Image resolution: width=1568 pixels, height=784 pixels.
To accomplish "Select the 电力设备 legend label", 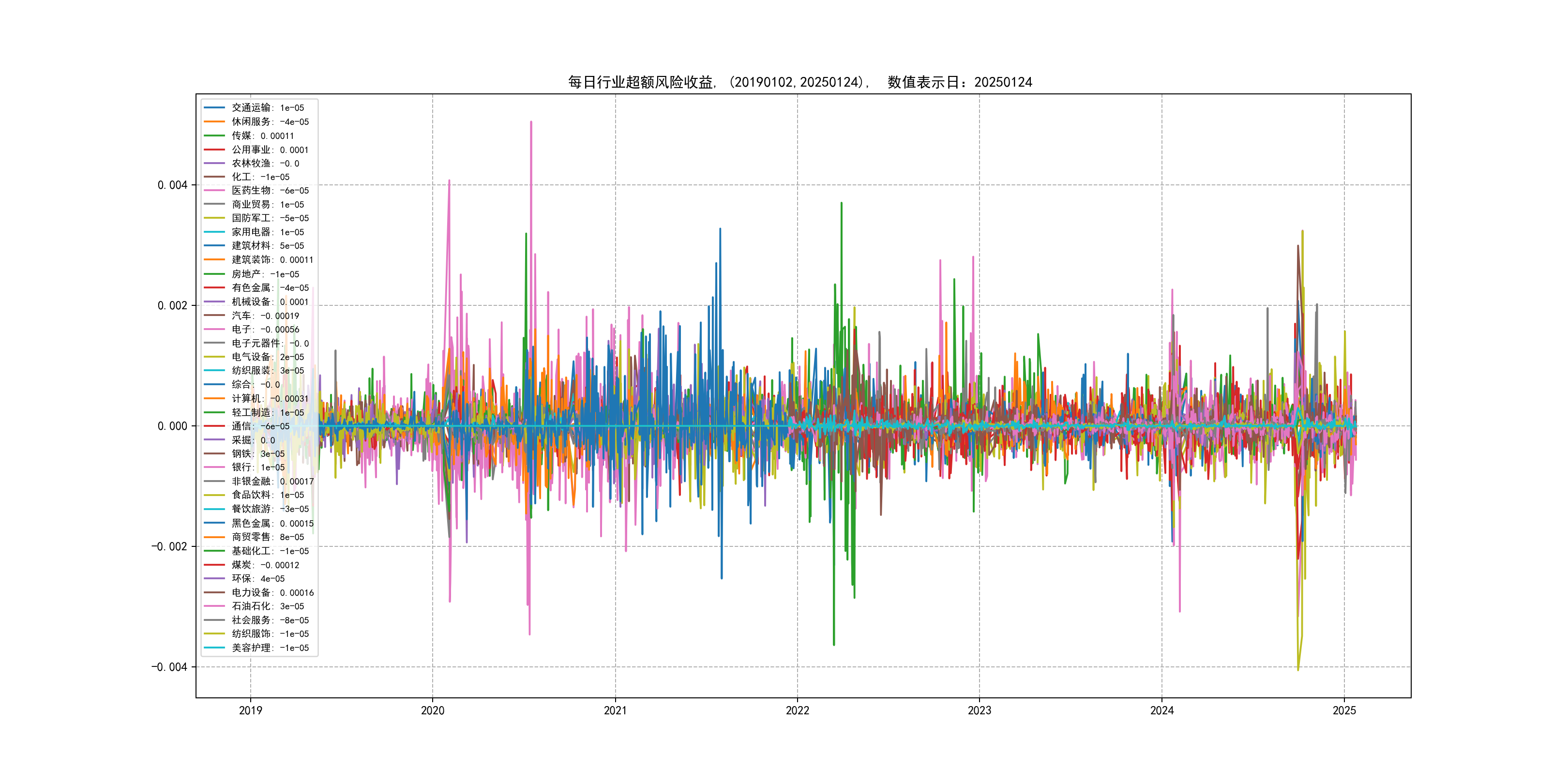I will coord(272,593).
